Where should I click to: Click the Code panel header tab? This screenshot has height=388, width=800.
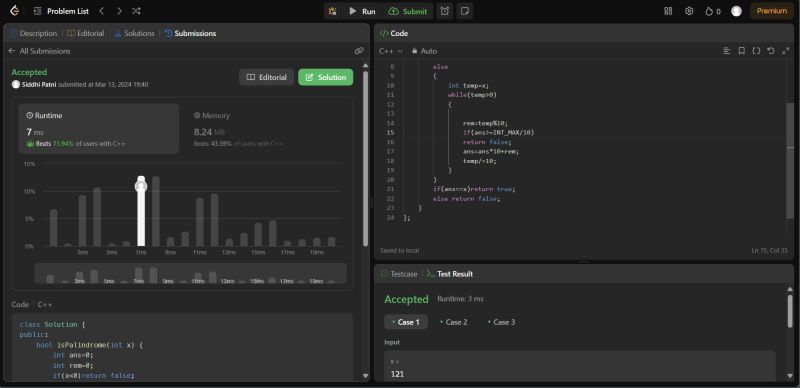(x=394, y=33)
